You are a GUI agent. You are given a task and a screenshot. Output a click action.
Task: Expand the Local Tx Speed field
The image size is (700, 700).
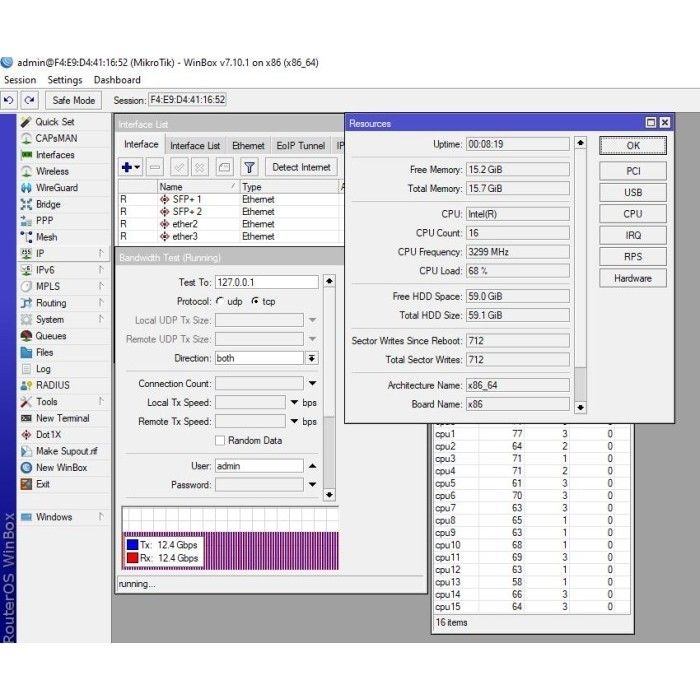(294, 402)
